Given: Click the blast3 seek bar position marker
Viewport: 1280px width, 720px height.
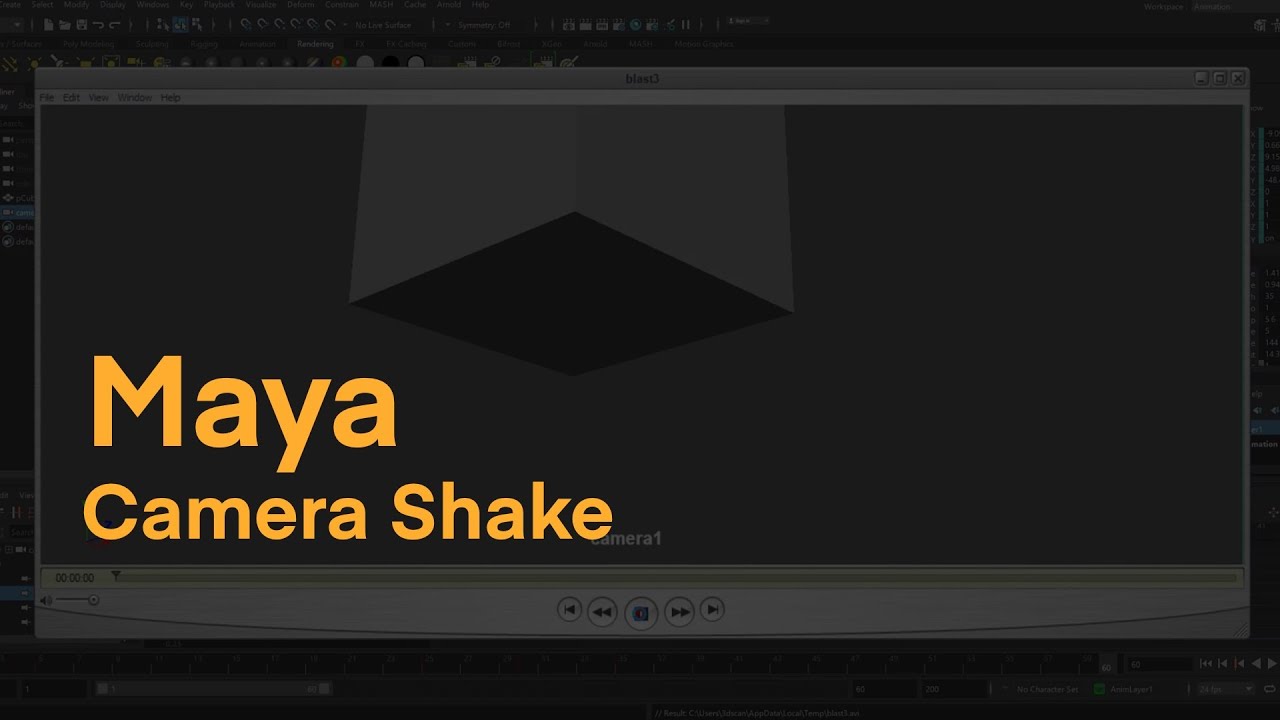Looking at the screenshot, I should (x=116, y=576).
